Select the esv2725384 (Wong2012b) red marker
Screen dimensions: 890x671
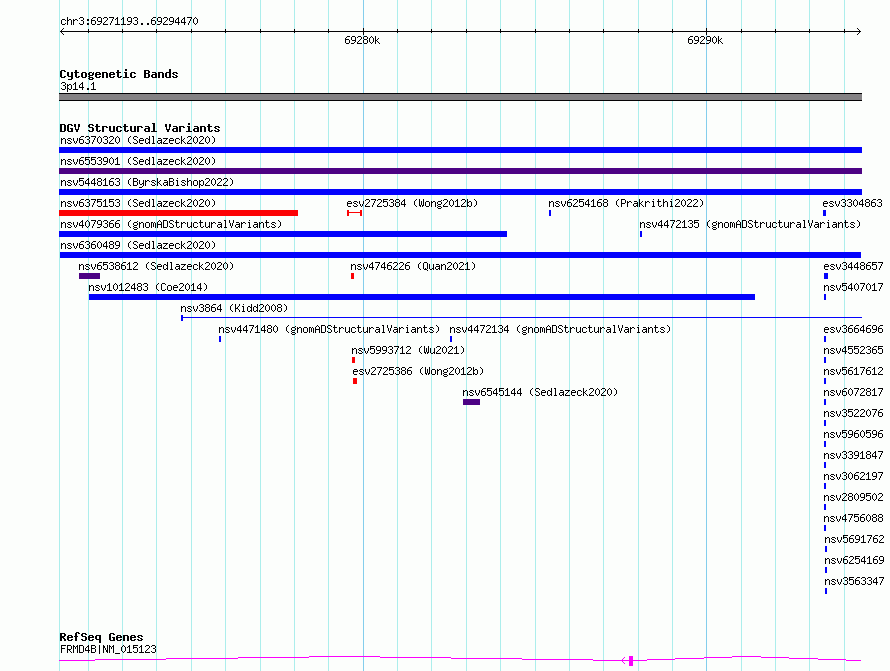pyautogui.click(x=354, y=213)
